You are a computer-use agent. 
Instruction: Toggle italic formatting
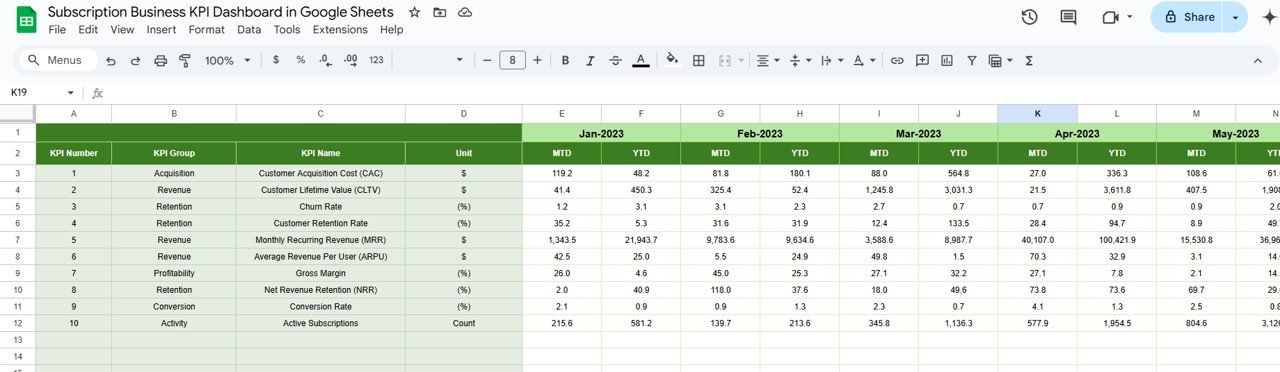point(590,61)
